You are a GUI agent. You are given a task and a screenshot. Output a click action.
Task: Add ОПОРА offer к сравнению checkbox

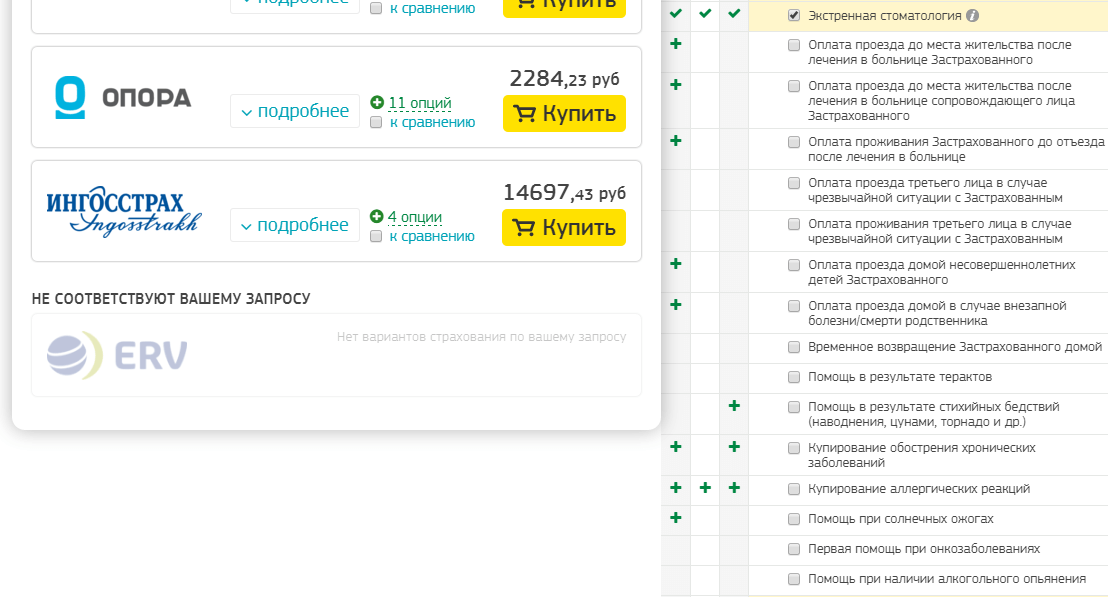[376, 122]
